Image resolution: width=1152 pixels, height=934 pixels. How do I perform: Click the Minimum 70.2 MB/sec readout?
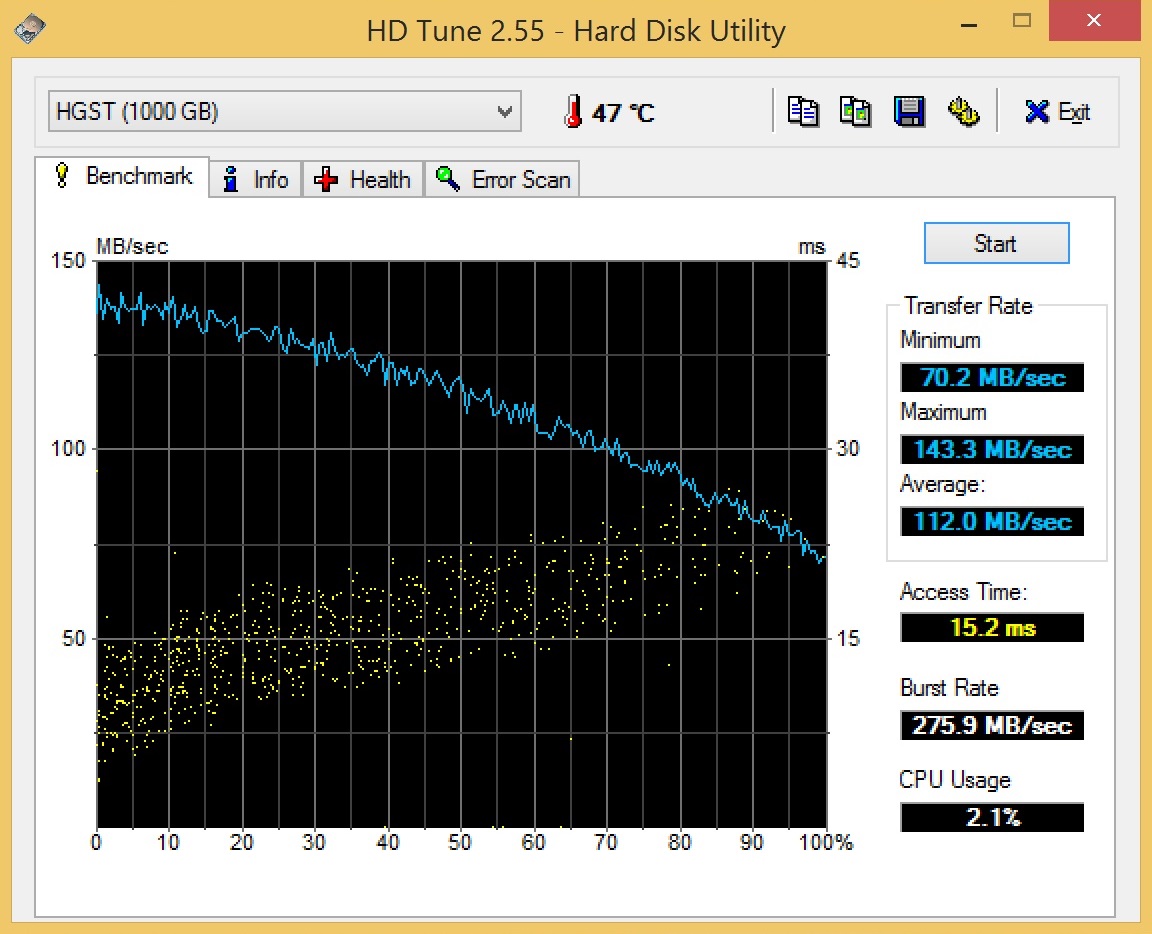tap(991, 378)
